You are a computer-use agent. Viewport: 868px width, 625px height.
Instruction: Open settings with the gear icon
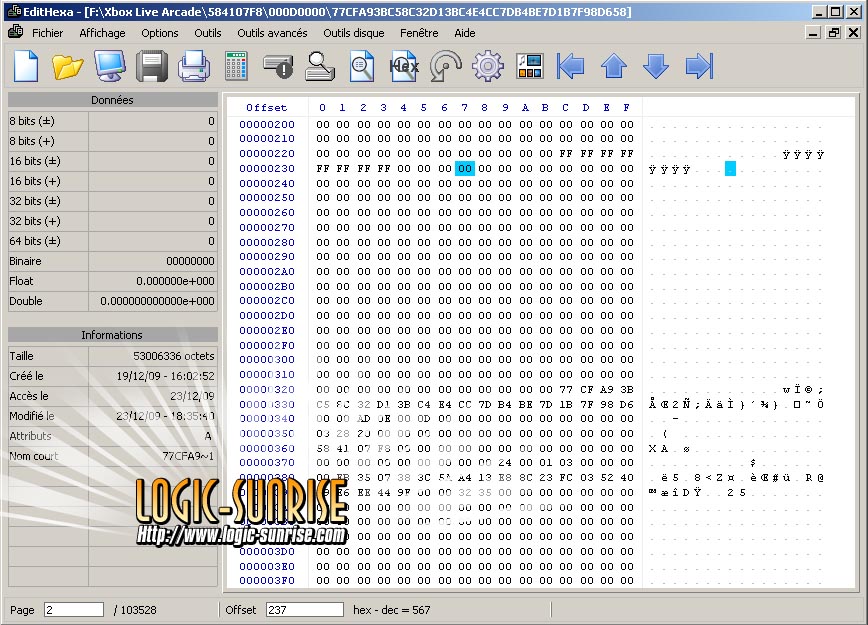coord(488,66)
